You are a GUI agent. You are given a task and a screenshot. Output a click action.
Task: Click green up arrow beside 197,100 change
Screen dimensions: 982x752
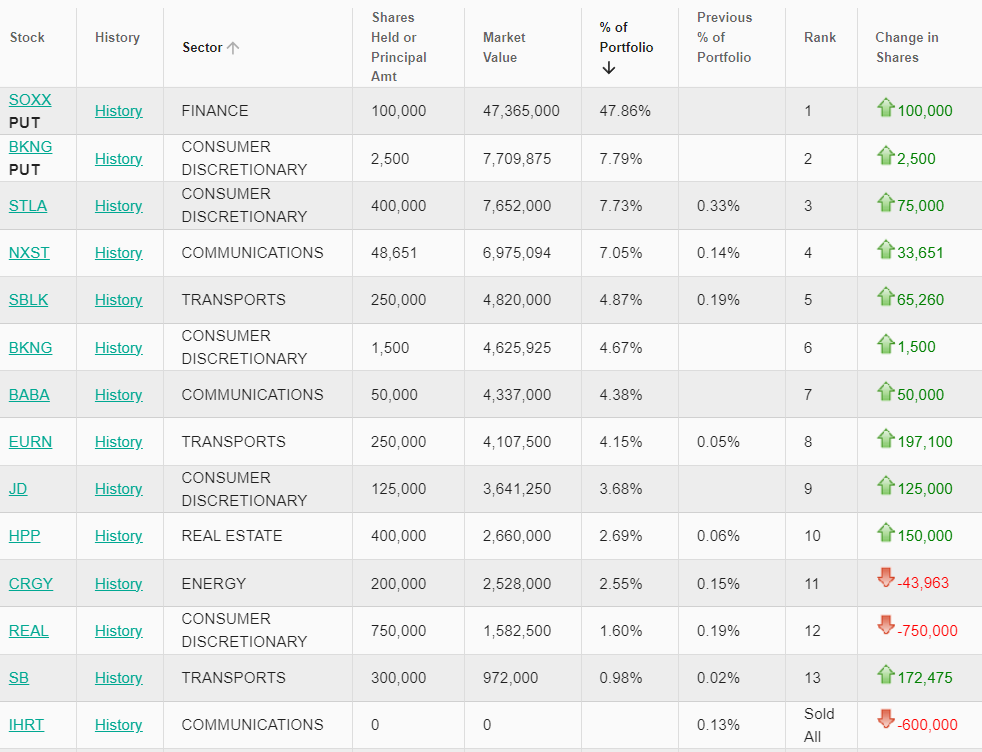pos(886,438)
